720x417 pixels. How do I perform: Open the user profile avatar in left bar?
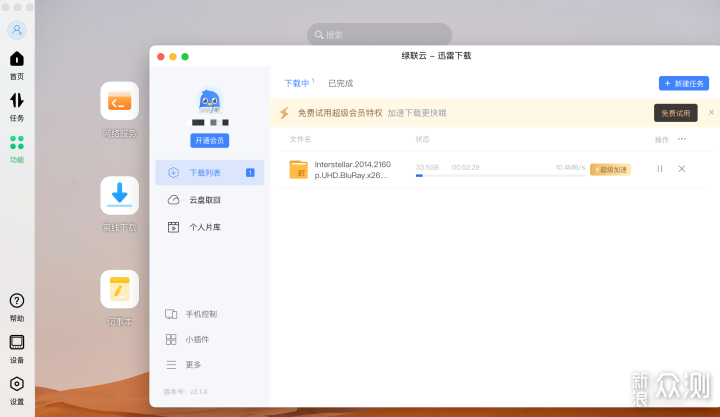(x=17, y=30)
